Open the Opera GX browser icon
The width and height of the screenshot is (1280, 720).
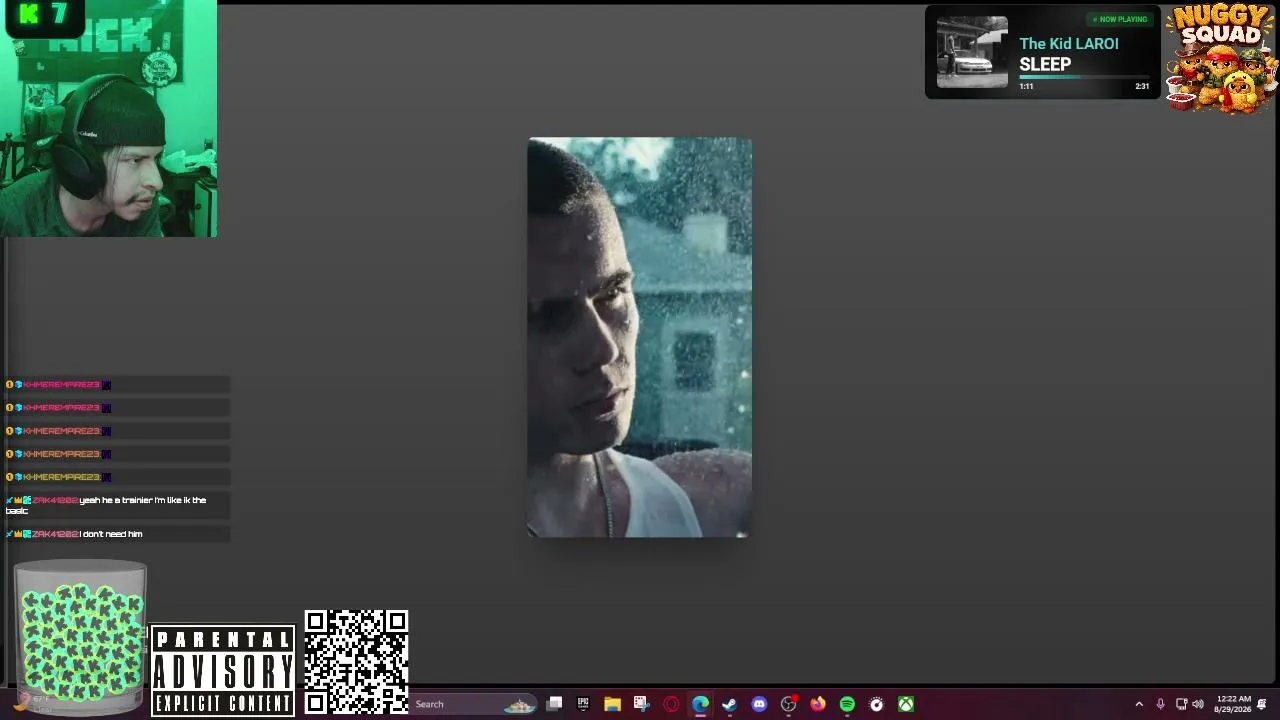click(x=671, y=704)
